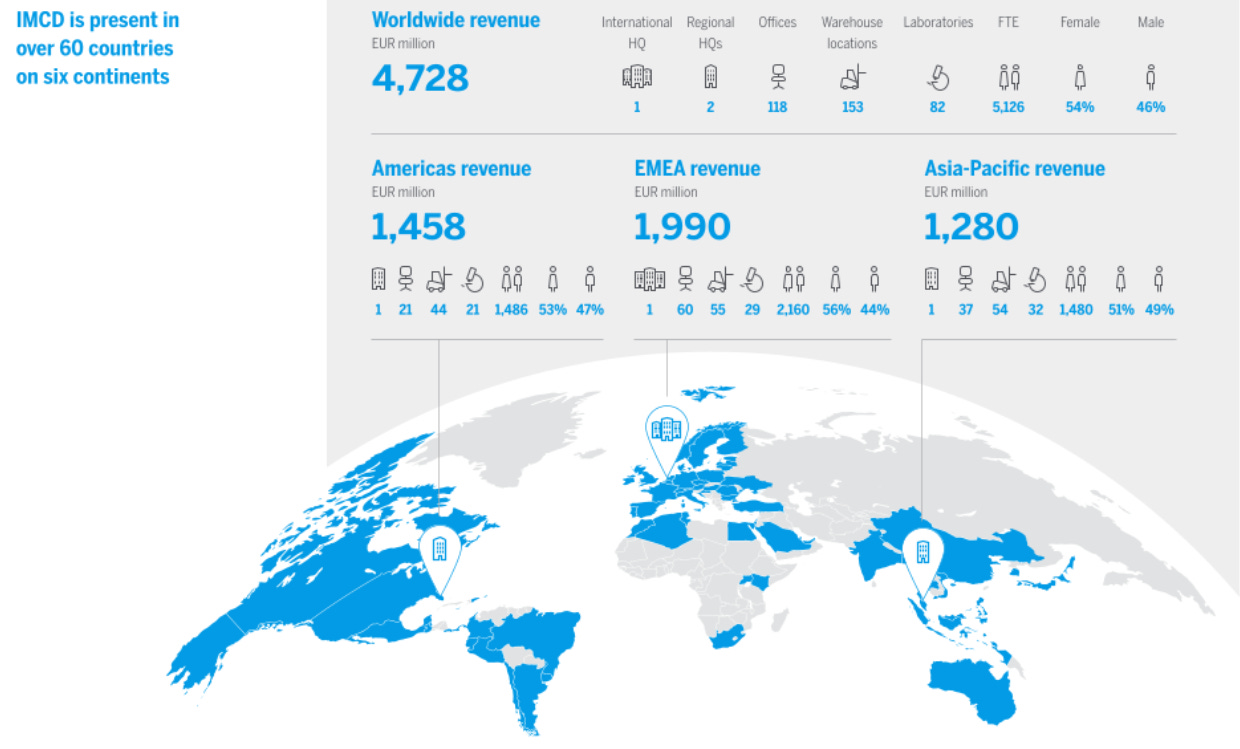The image size is (1240, 749).
Task: Click the Asia-Pacific offices chair icon
Action: pyautogui.click(x=965, y=278)
